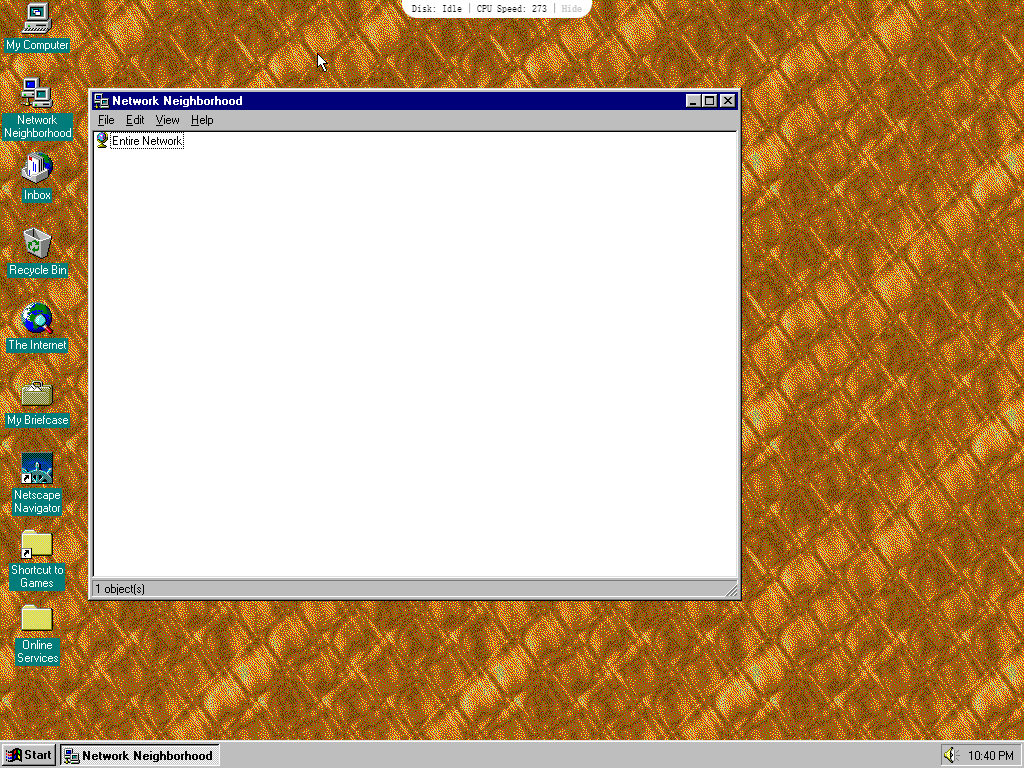
Task: Open the Help menu
Action: (x=202, y=120)
